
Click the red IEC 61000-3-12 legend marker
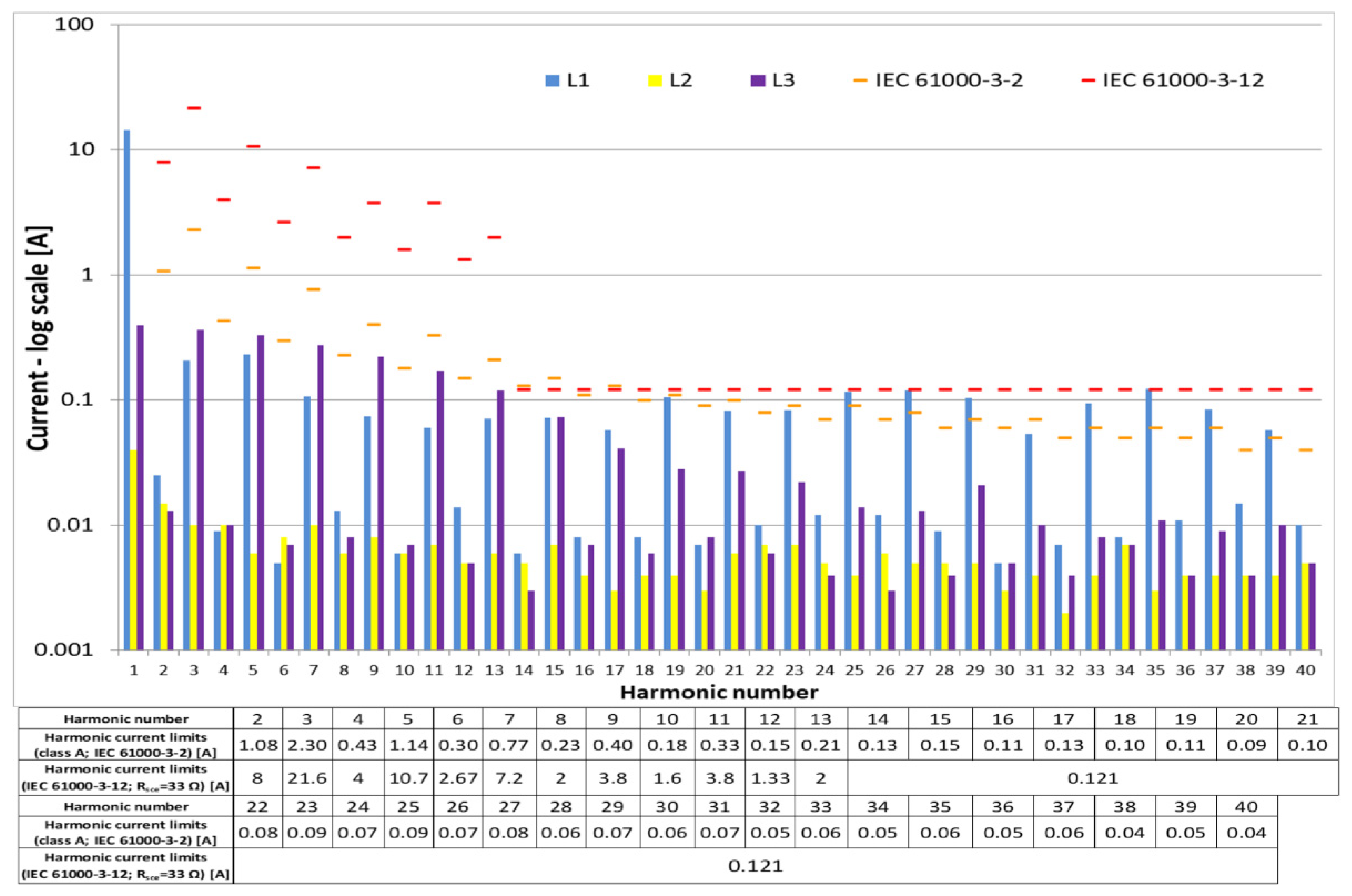coord(1088,81)
